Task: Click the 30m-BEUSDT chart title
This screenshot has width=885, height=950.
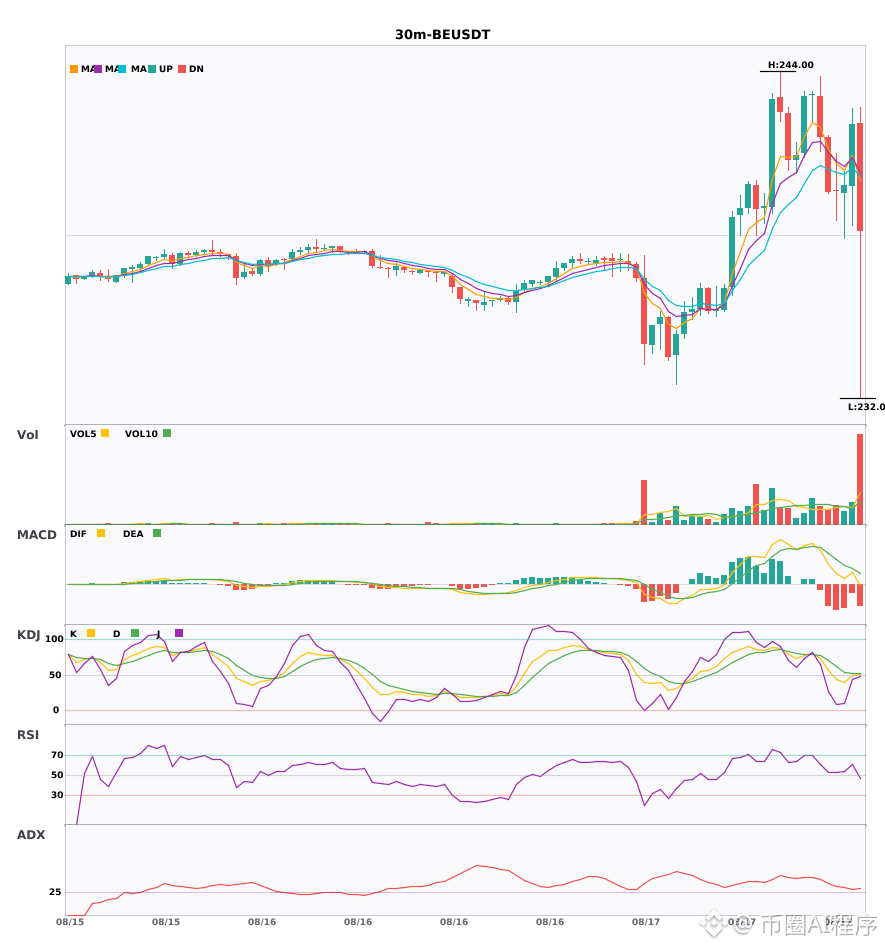Action: [x=442, y=35]
